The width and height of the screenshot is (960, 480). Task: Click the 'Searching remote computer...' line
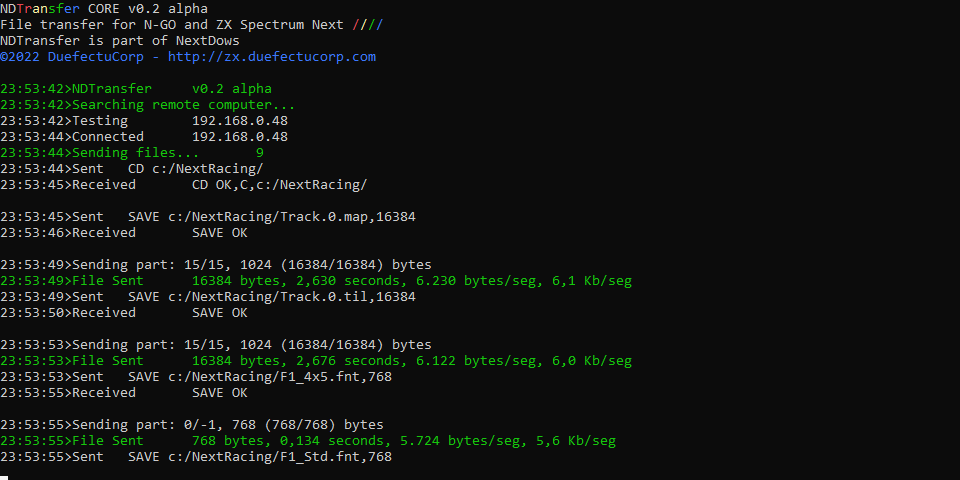(x=148, y=105)
